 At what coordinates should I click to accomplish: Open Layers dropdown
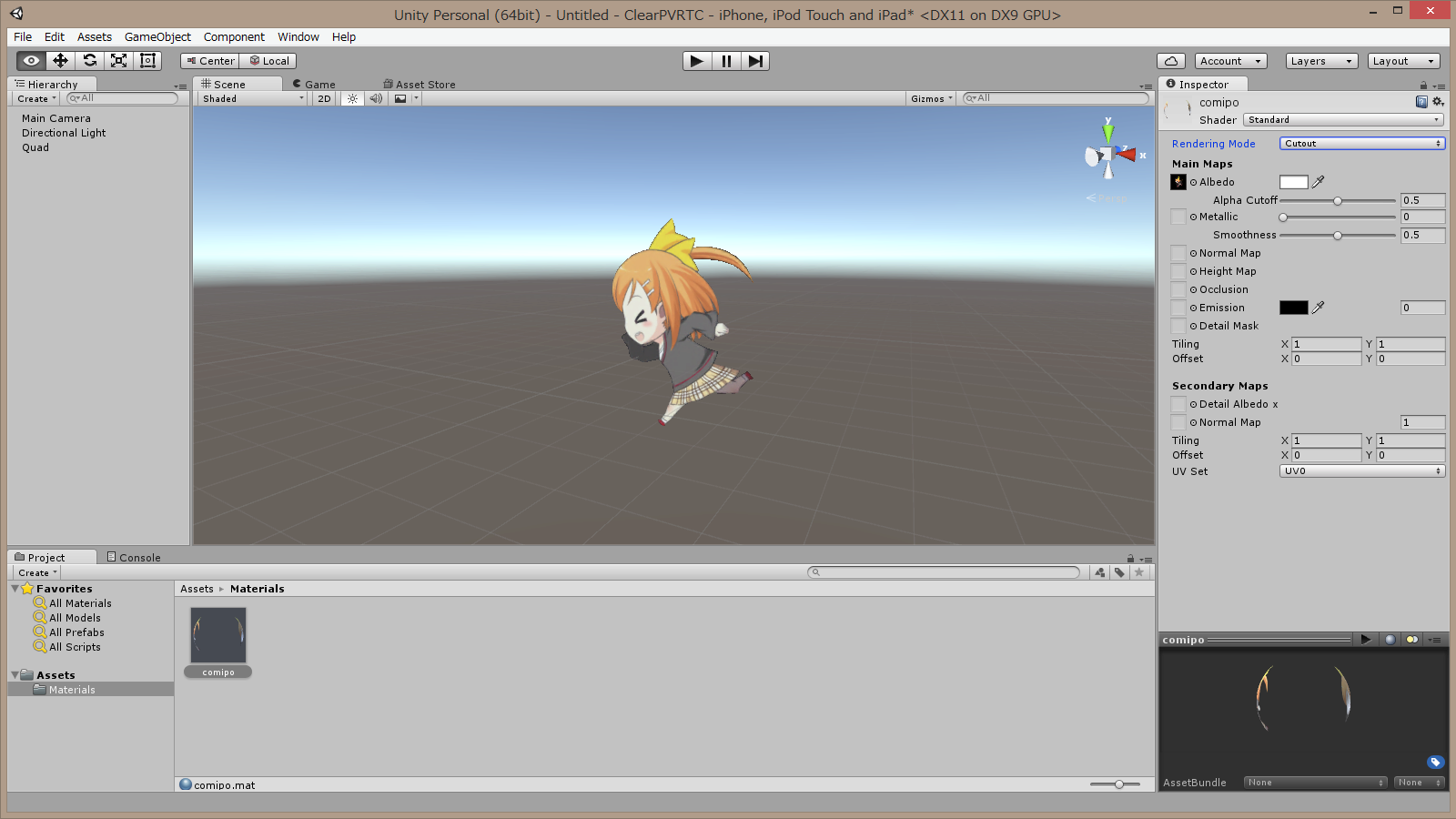tap(1322, 61)
